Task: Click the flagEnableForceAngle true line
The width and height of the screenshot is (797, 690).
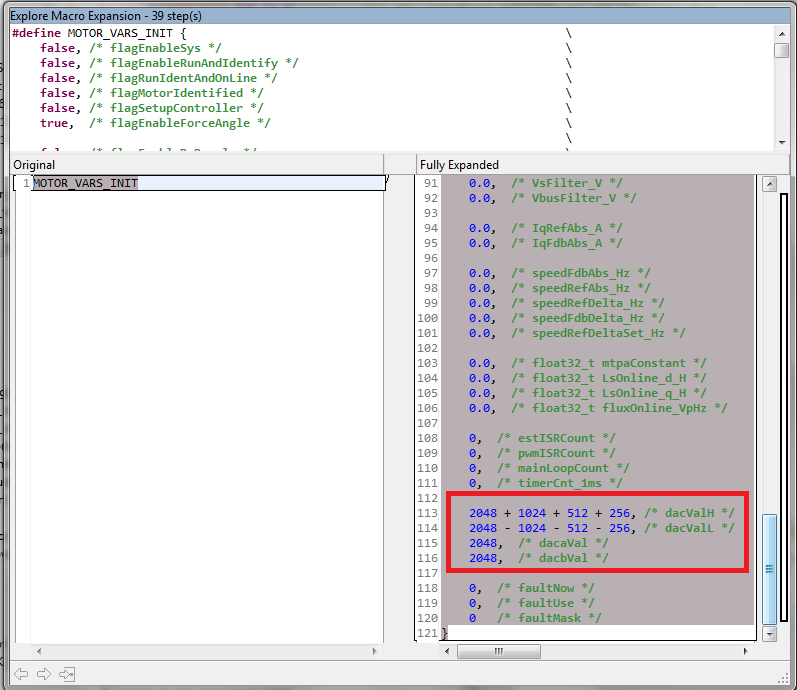Action: [155, 123]
